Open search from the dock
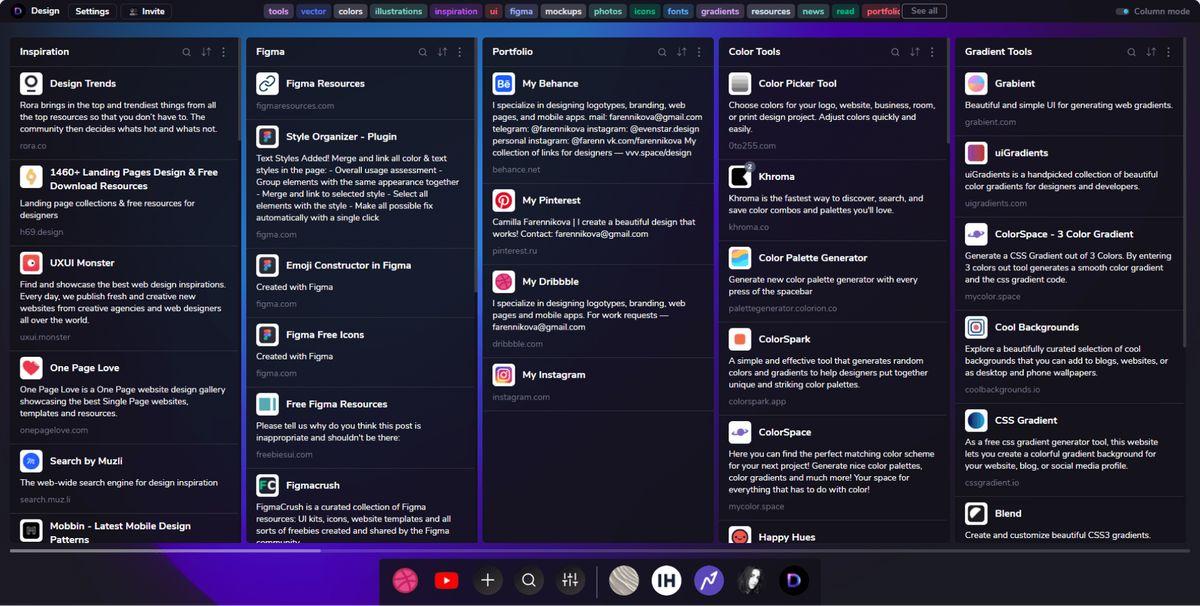Screen dimensions: 1200x606 (529, 580)
